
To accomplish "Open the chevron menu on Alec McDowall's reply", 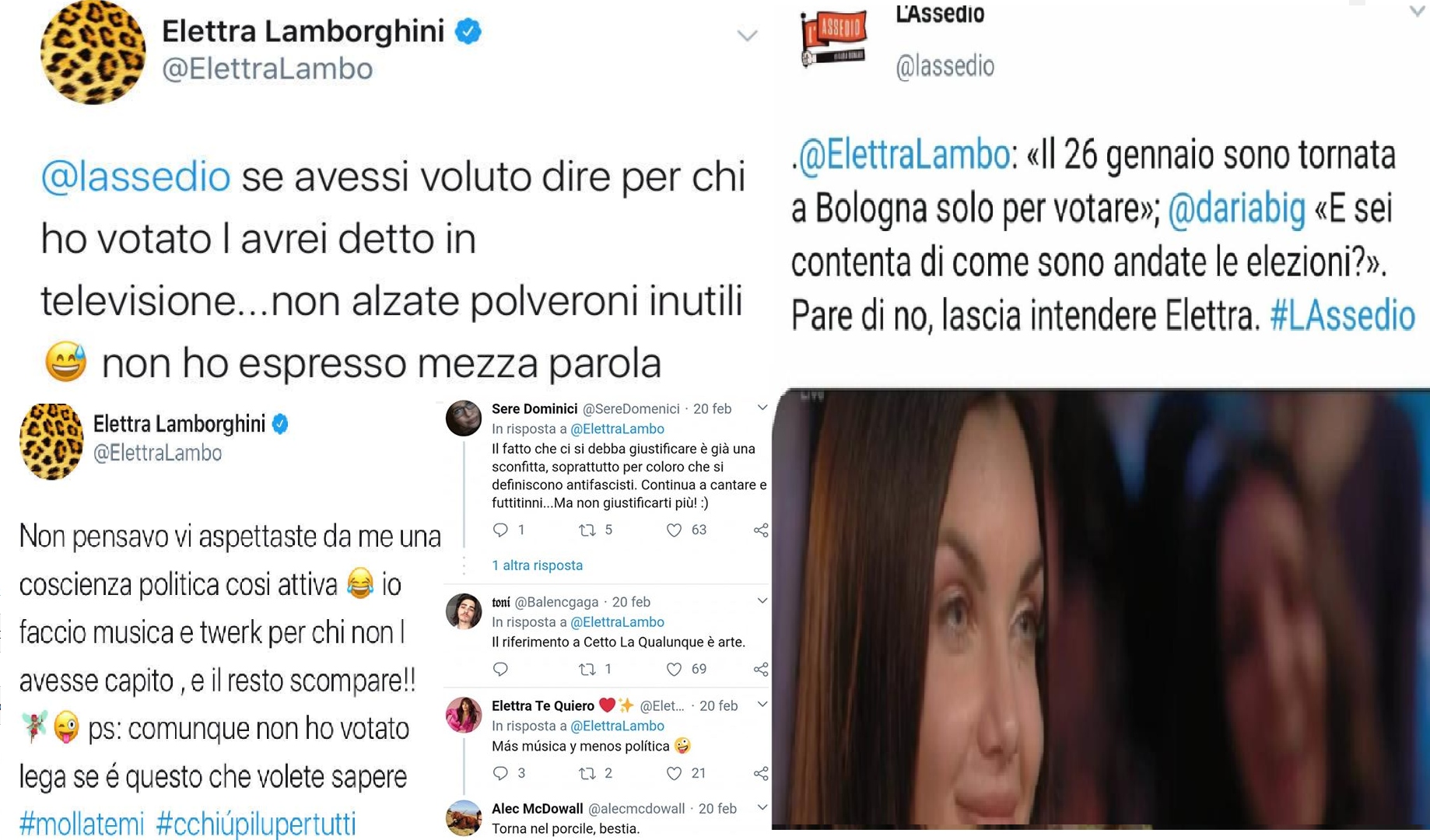I will [x=762, y=807].
